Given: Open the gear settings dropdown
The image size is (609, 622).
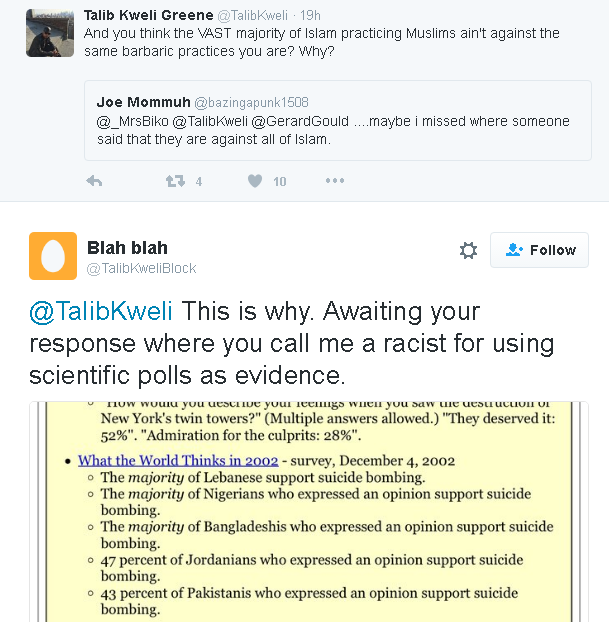Looking at the screenshot, I should click(468, 250).
